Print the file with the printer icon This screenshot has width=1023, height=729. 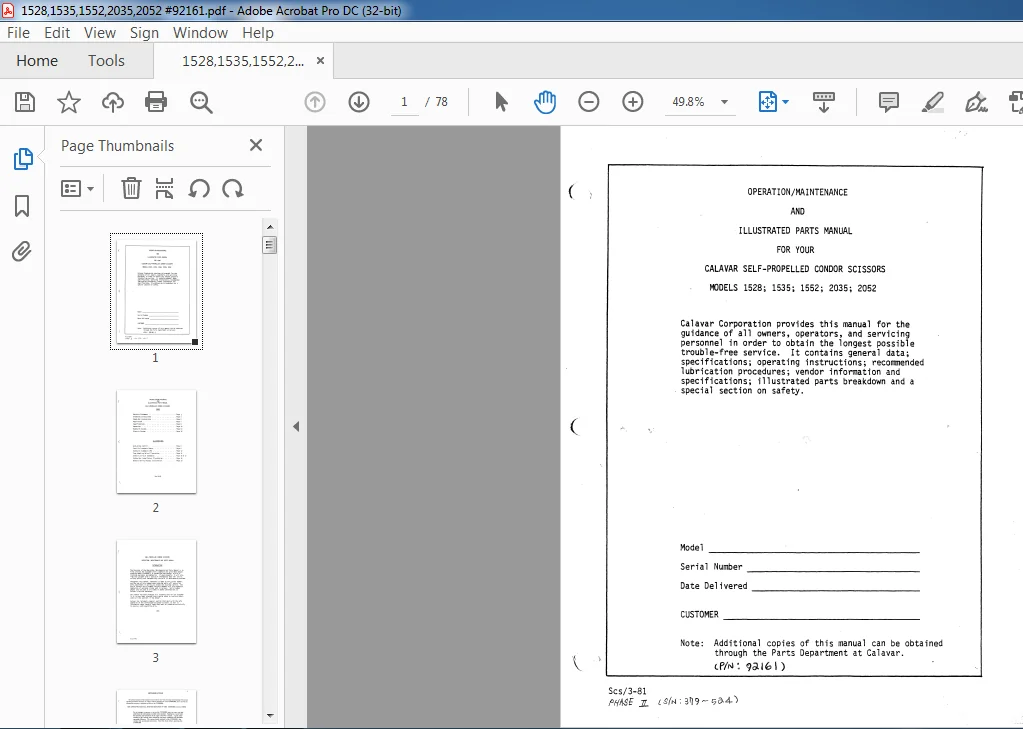[x=156, y=102]
